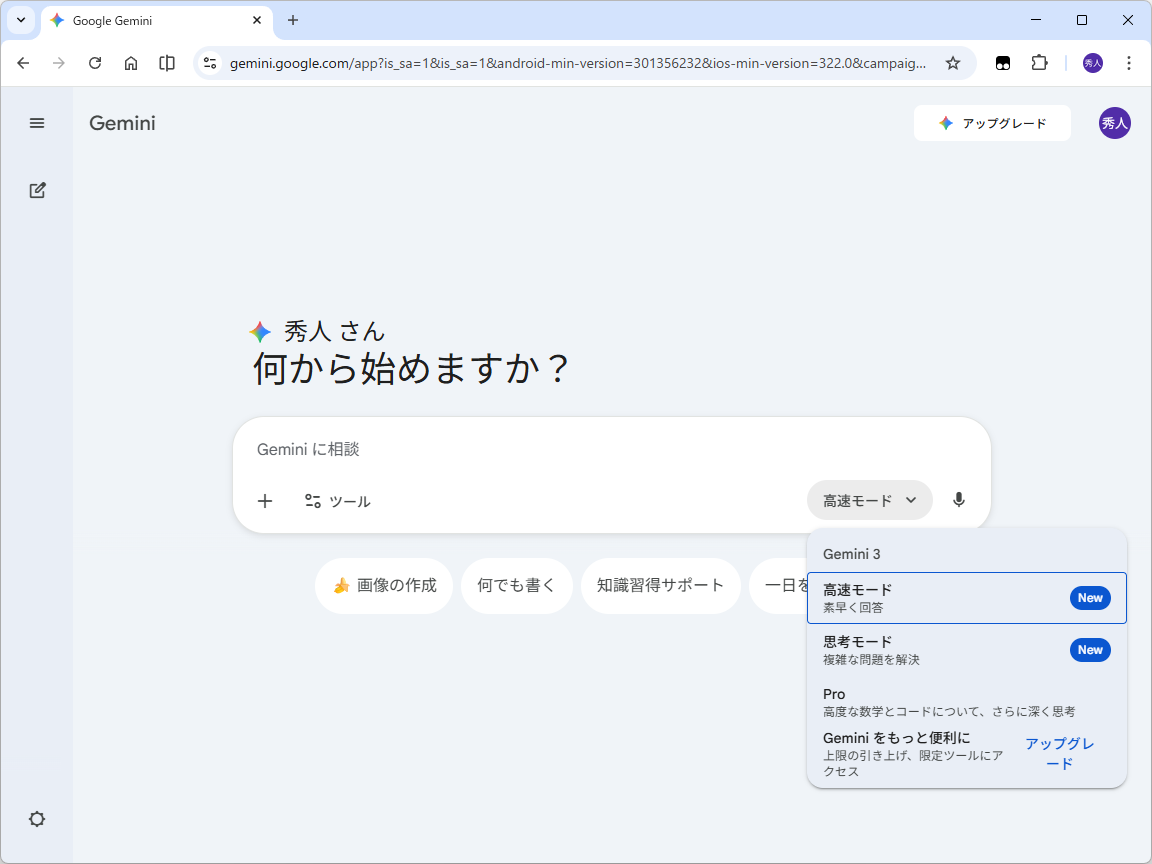Go to the browser home page icon
The width and height of the screenshot is (1152, 864).
[131, 63]
